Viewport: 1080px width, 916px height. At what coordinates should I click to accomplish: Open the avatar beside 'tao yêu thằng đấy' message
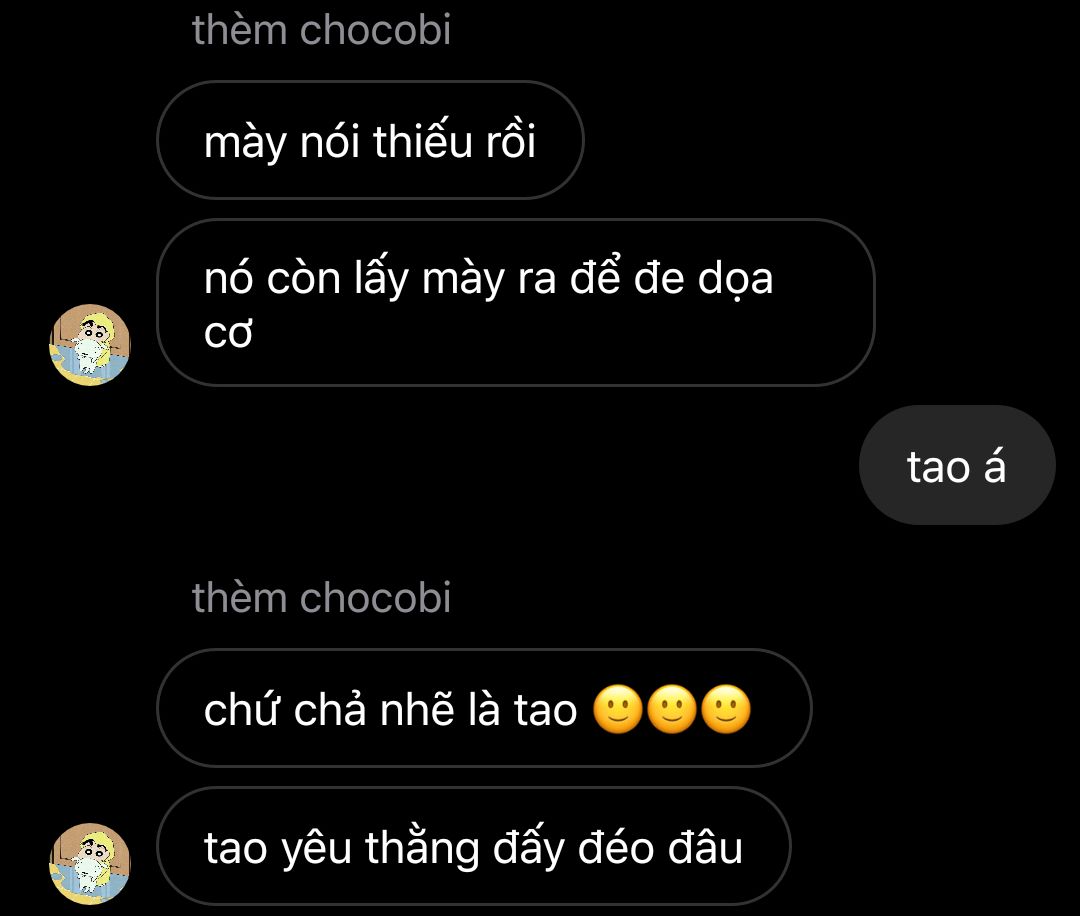(x=90, y=864)
